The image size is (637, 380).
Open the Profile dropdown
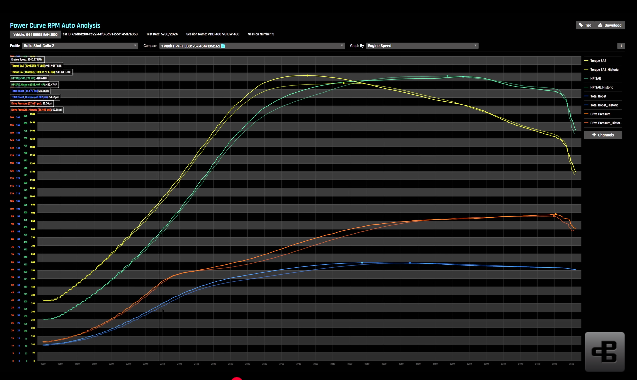80,46
